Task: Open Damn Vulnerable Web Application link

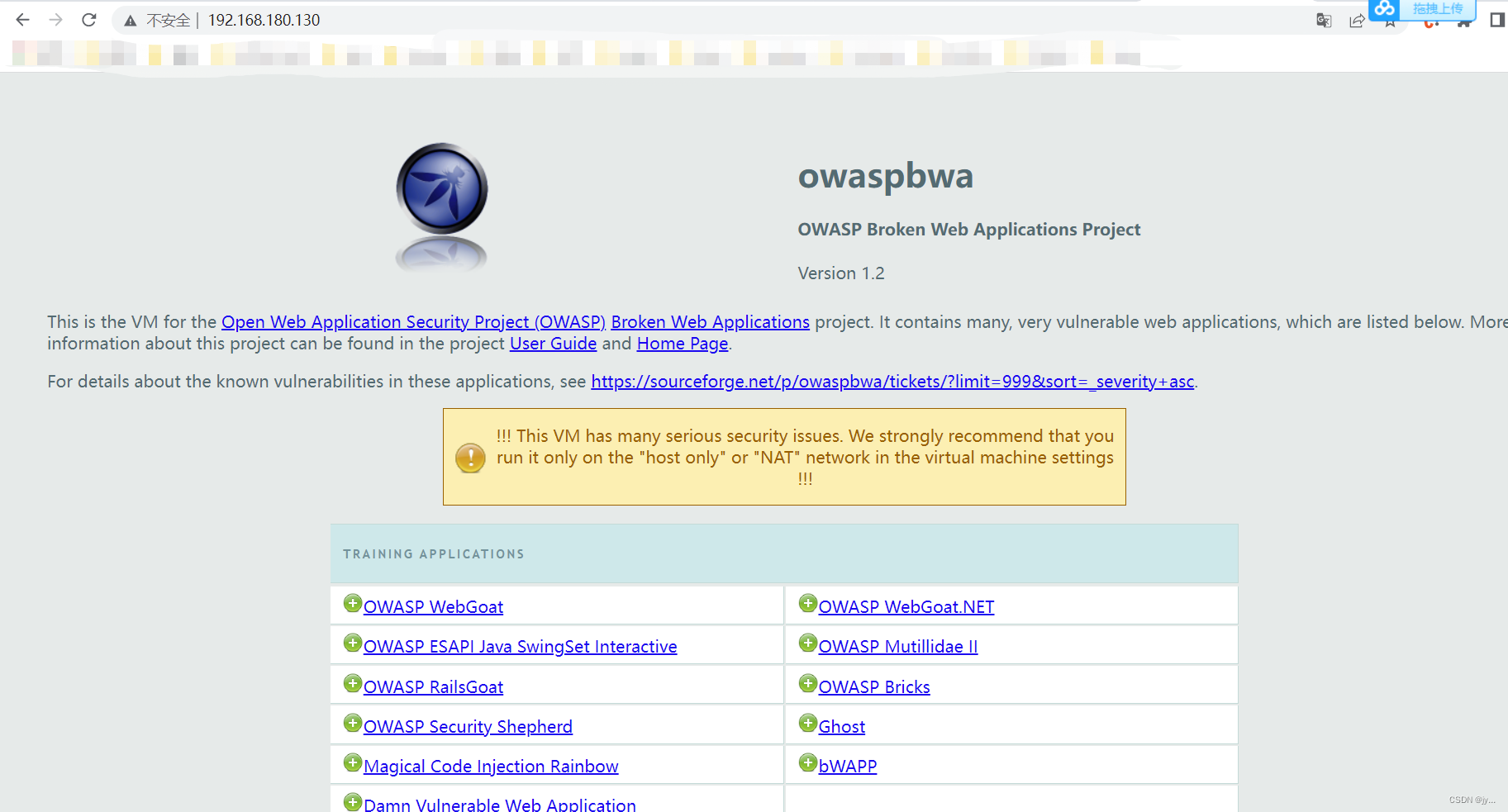Action: (500, 805)
